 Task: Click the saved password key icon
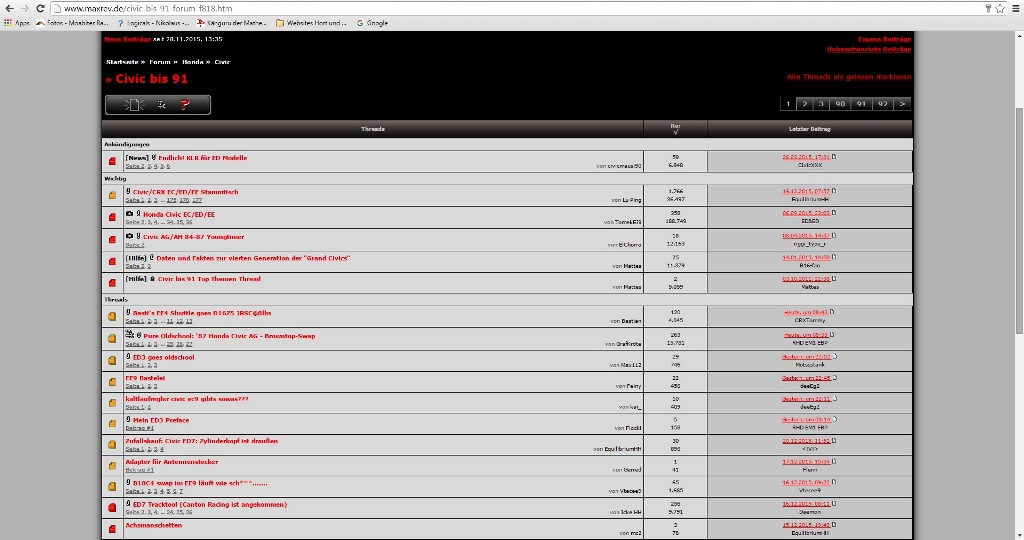pos(987,7)
